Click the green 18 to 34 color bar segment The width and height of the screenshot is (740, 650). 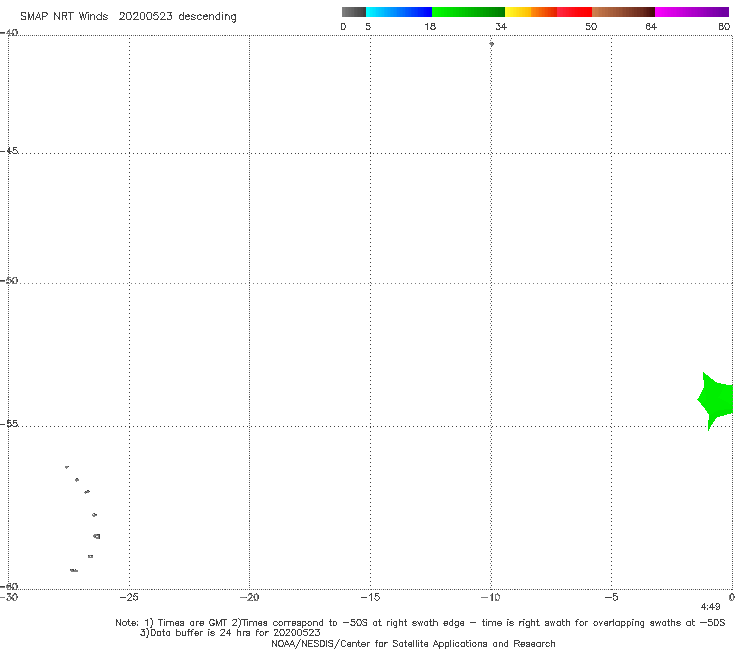pyautogui.click(x=468, y=12)
